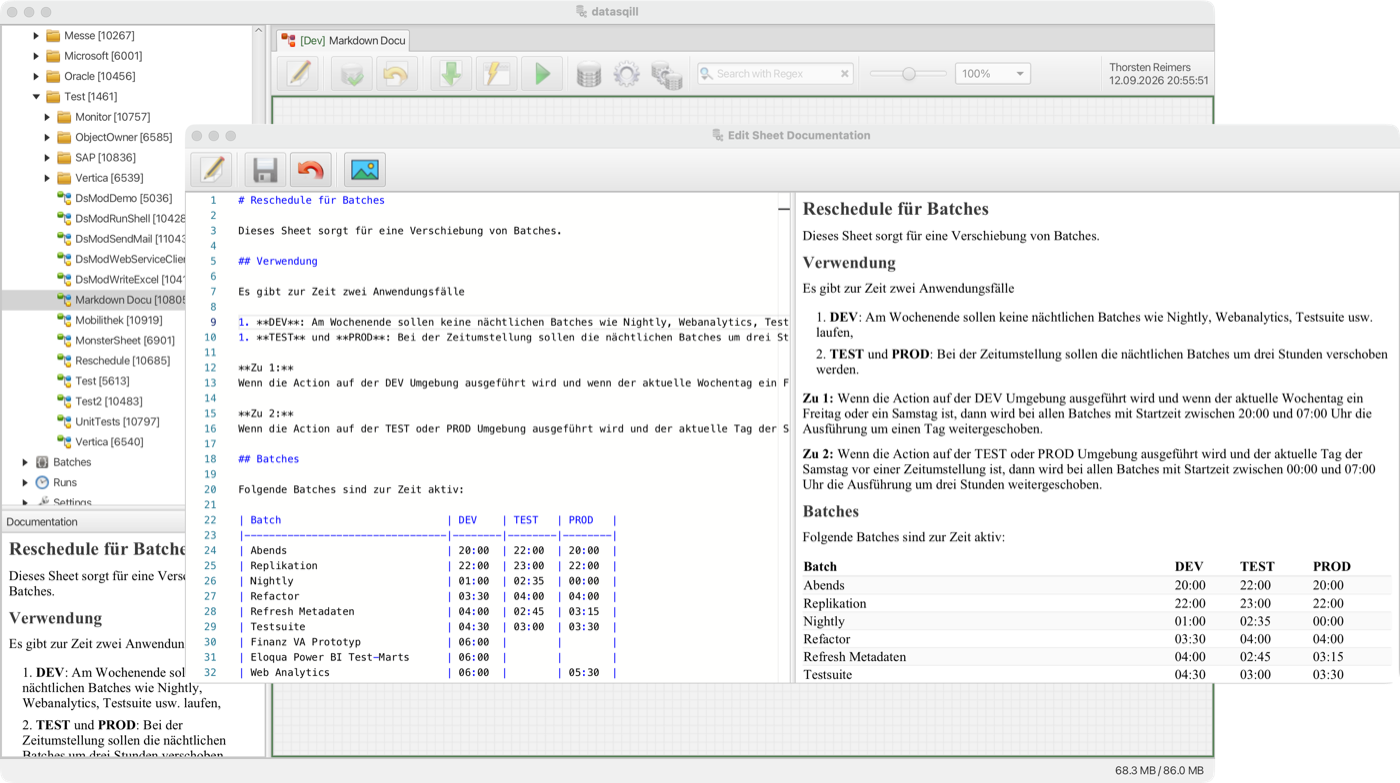Click the DsModDemo sheet icon
Image resolution: width=1400 pixels, height=783 pixels.
(x=64, y=198)
